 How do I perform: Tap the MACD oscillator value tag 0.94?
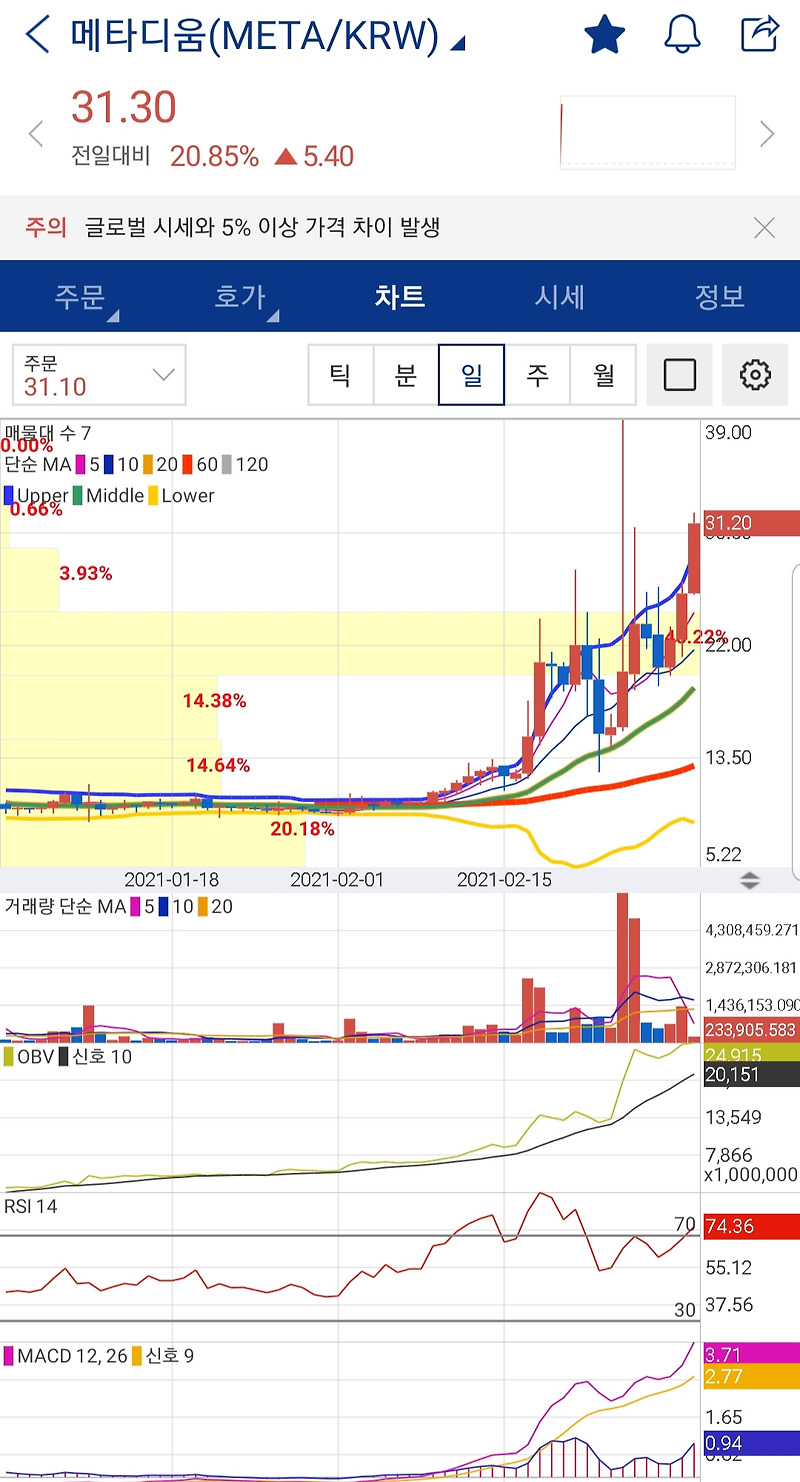[x=751, y=1443]
